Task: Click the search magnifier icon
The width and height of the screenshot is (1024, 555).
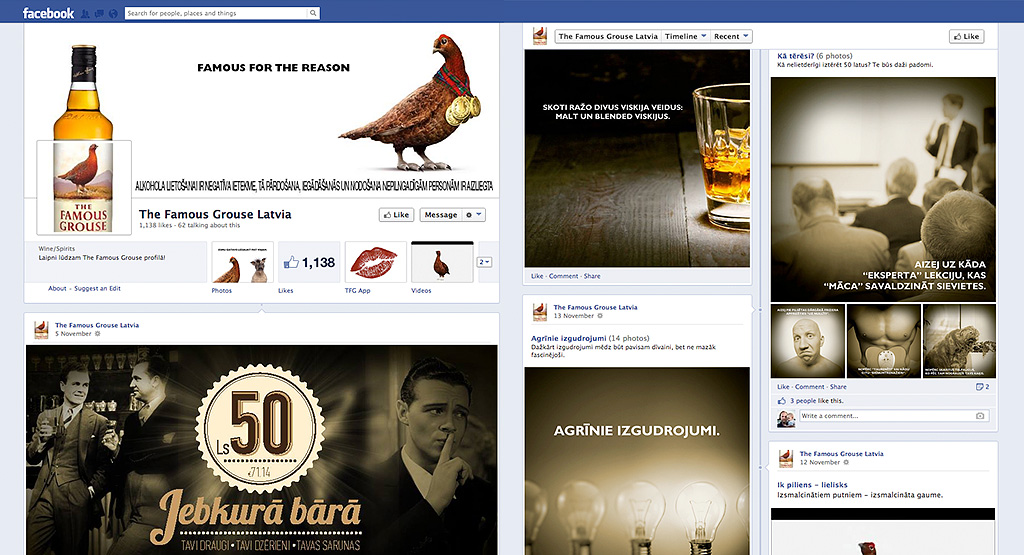Action: (x=313, y=13)
